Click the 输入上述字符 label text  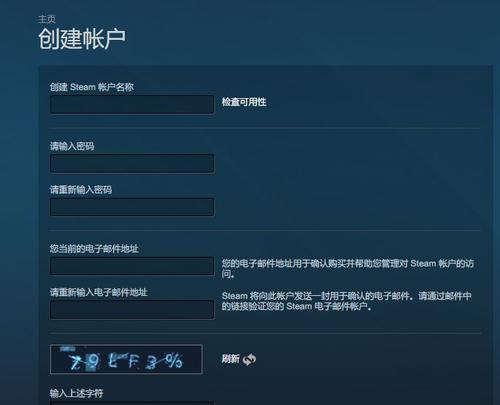(76, 394)
